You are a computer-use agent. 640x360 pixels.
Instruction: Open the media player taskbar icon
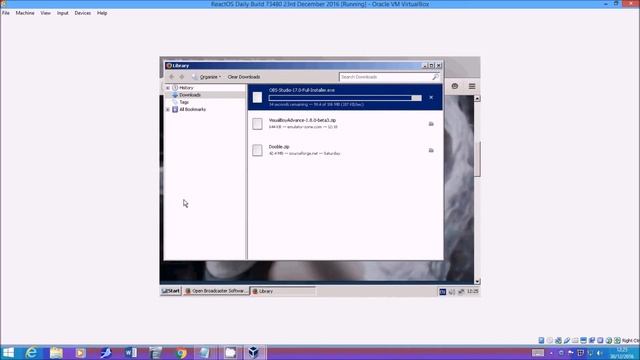point(81,353)
